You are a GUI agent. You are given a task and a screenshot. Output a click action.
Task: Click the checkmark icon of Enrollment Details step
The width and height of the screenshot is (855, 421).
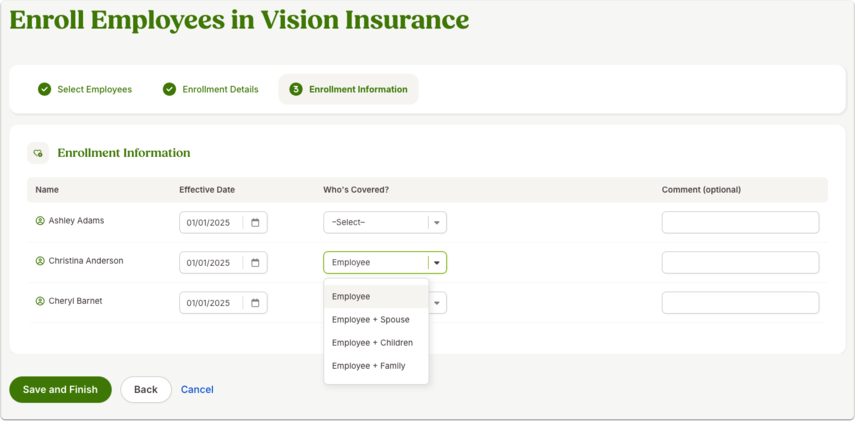(170, 89)
